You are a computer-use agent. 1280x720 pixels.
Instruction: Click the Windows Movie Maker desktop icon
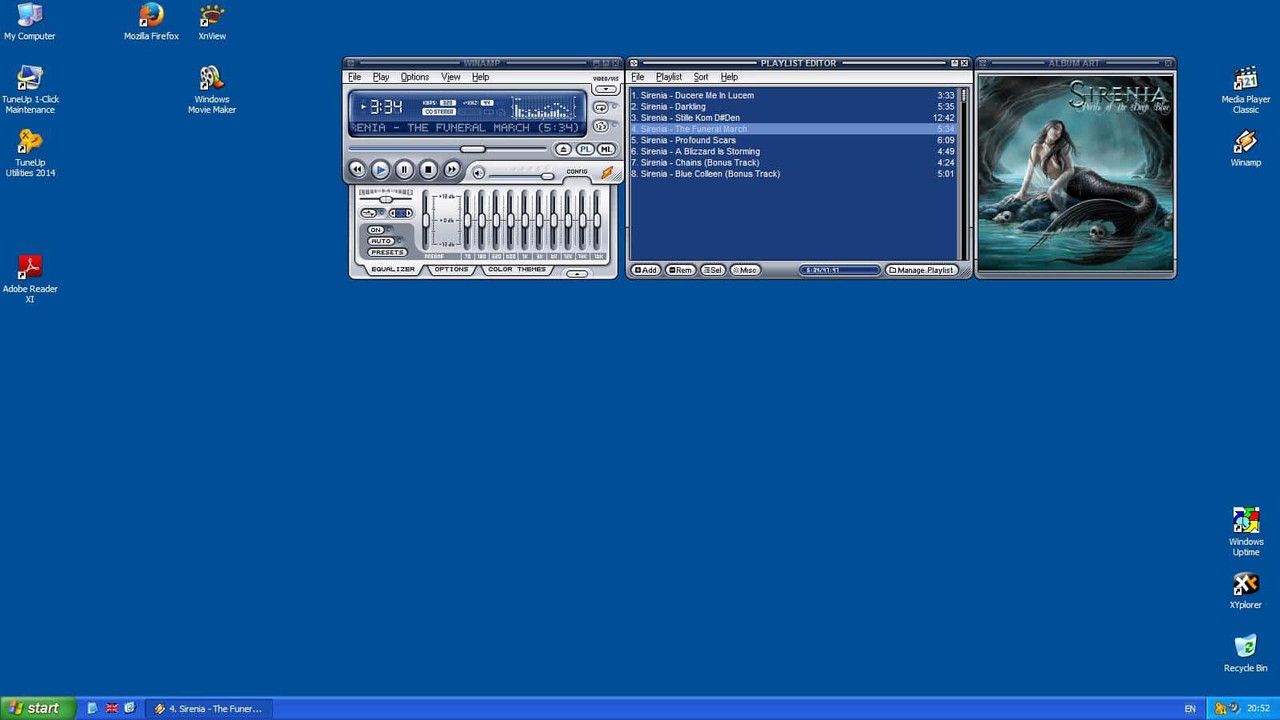[212, 90]
